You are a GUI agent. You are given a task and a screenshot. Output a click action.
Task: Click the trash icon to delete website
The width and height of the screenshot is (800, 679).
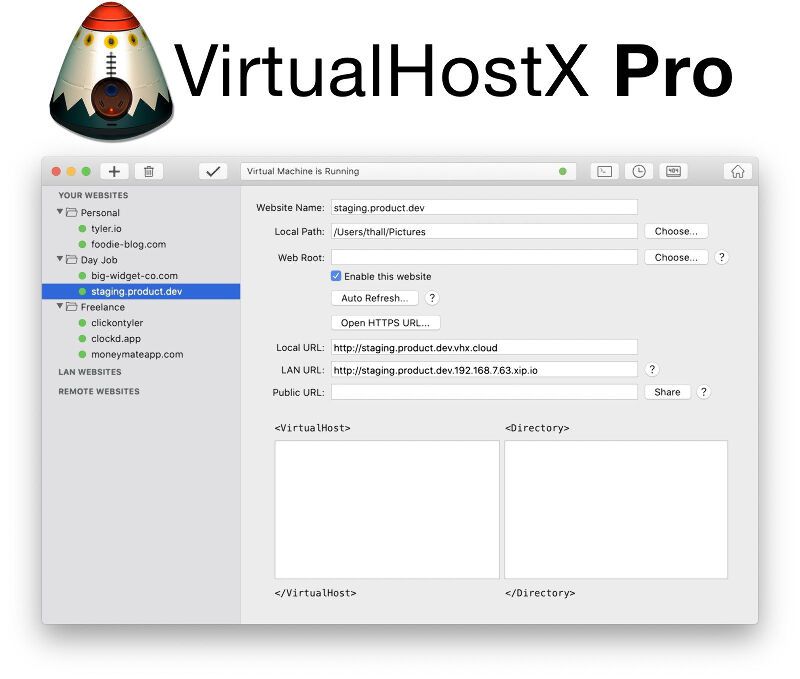pos(148,171)
